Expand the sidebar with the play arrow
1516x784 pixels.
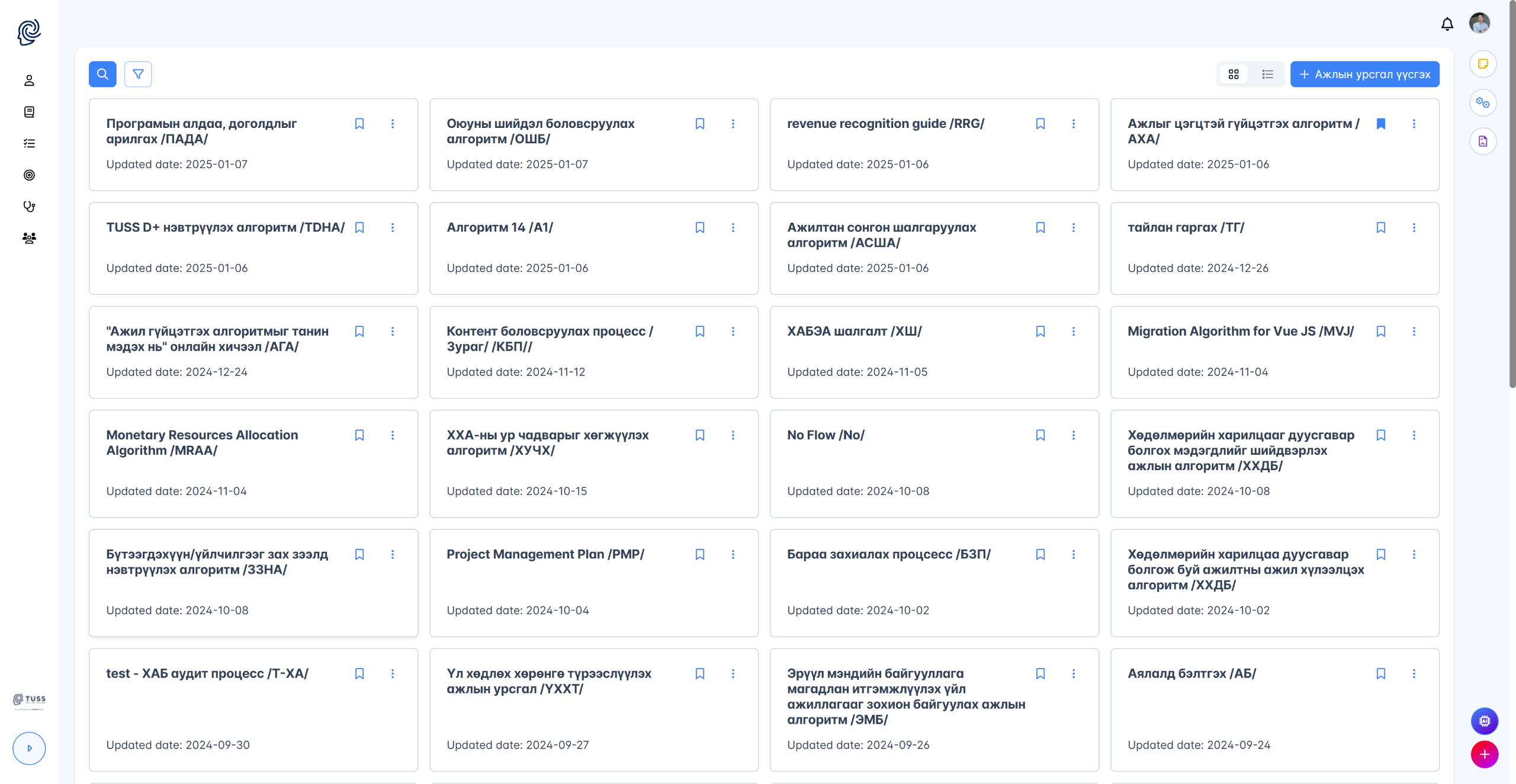point(29,748)
